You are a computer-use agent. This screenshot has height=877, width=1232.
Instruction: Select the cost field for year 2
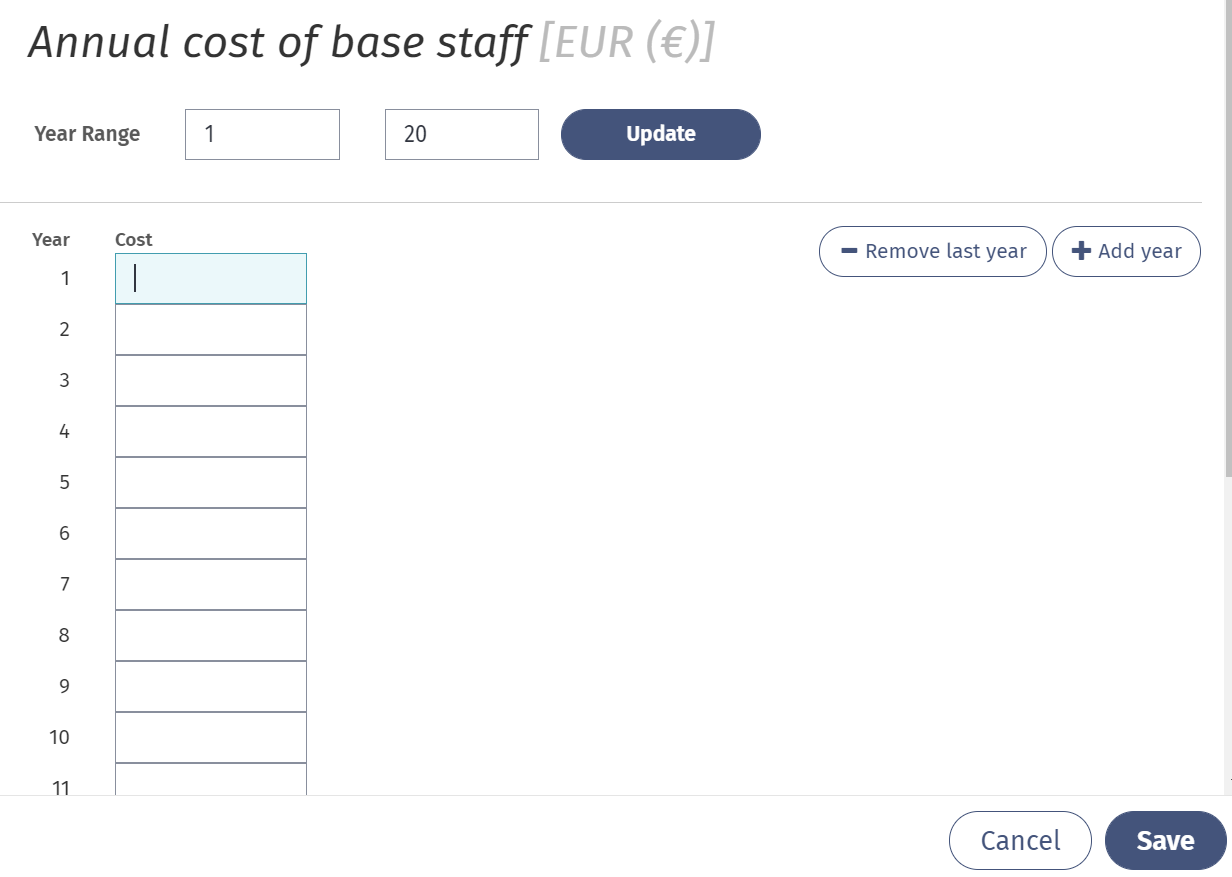[x=211, y=329]
